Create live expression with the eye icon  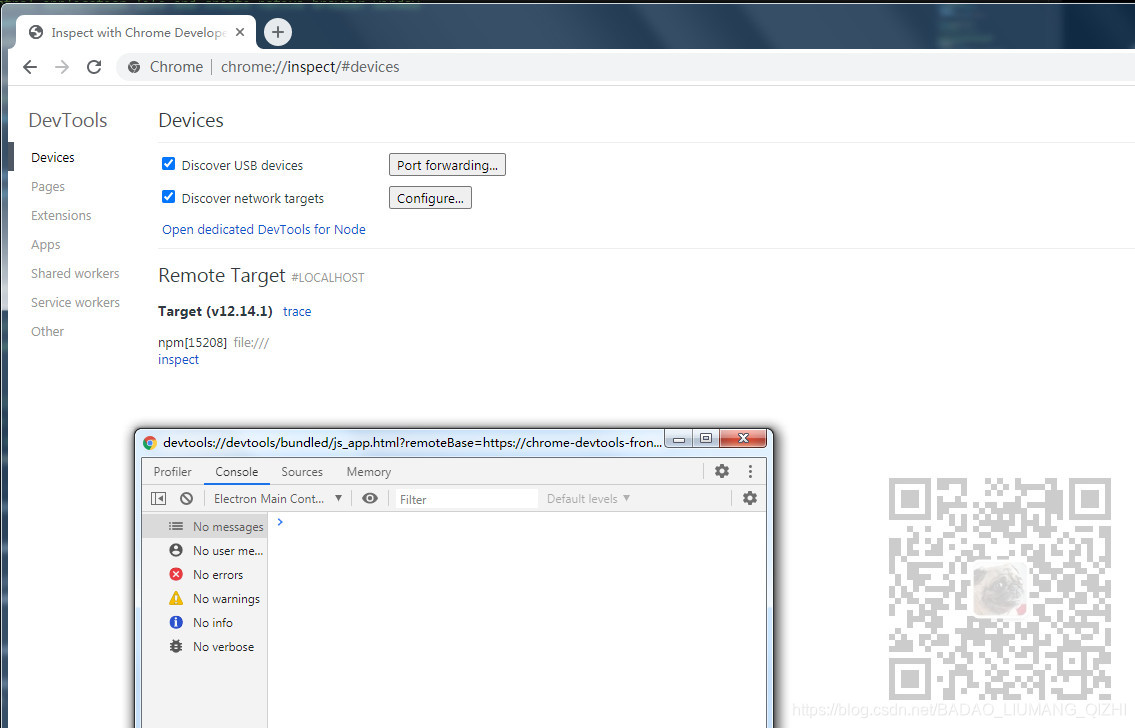(x=370, y=499)
